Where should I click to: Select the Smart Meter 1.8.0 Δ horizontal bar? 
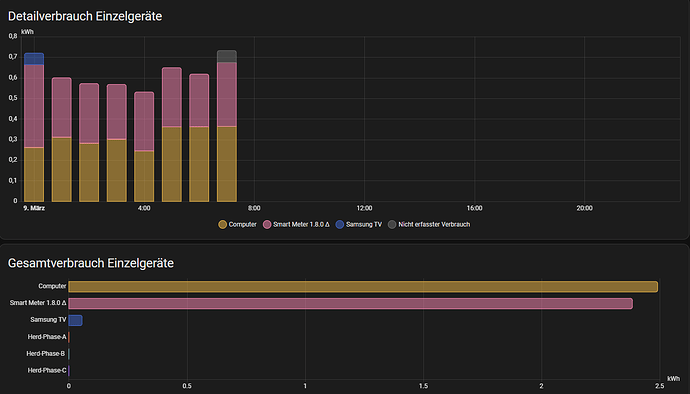click(350, 303)
